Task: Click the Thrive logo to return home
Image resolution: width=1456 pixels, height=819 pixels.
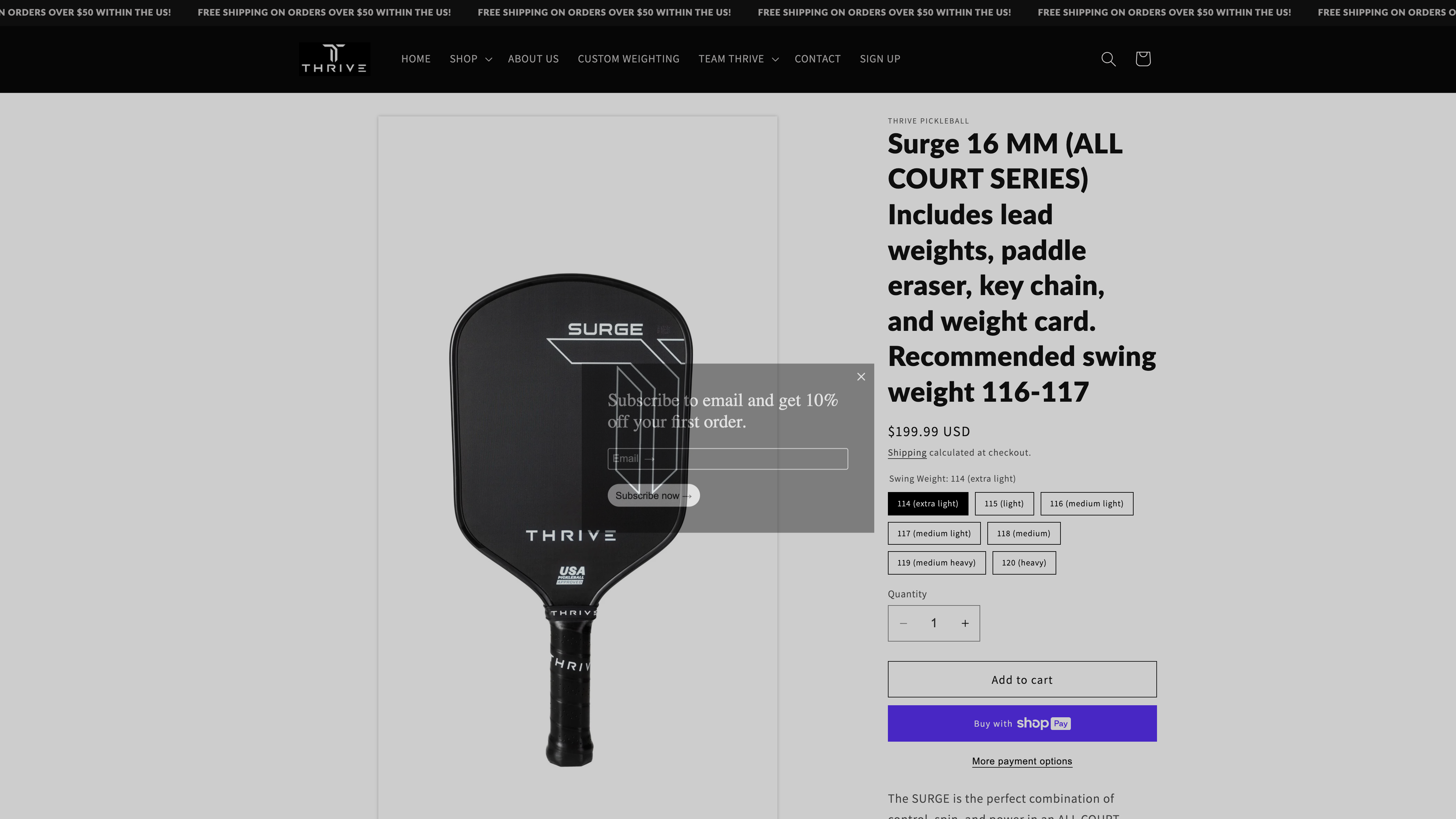Action: point(333,59)
